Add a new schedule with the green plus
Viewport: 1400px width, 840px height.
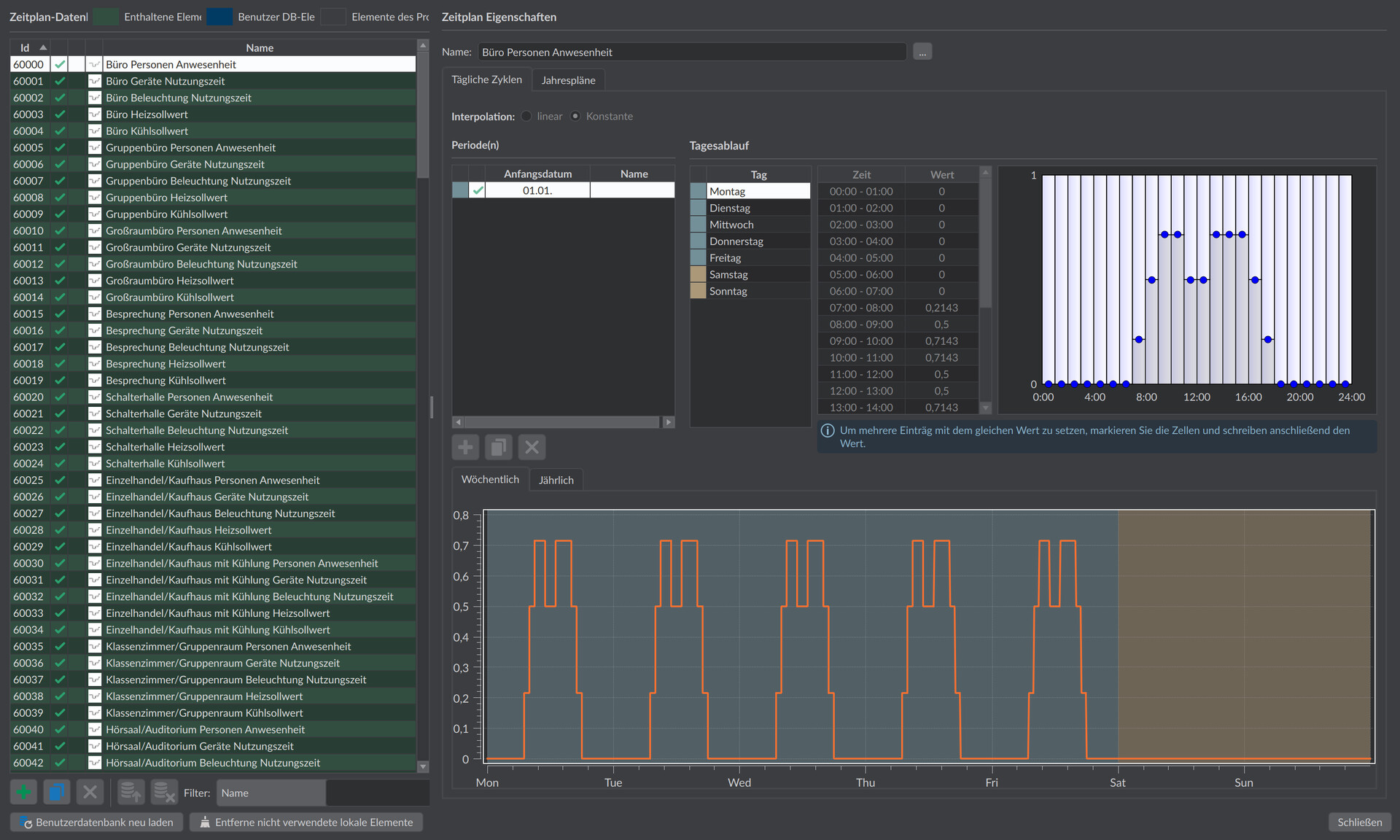point(24,792)
